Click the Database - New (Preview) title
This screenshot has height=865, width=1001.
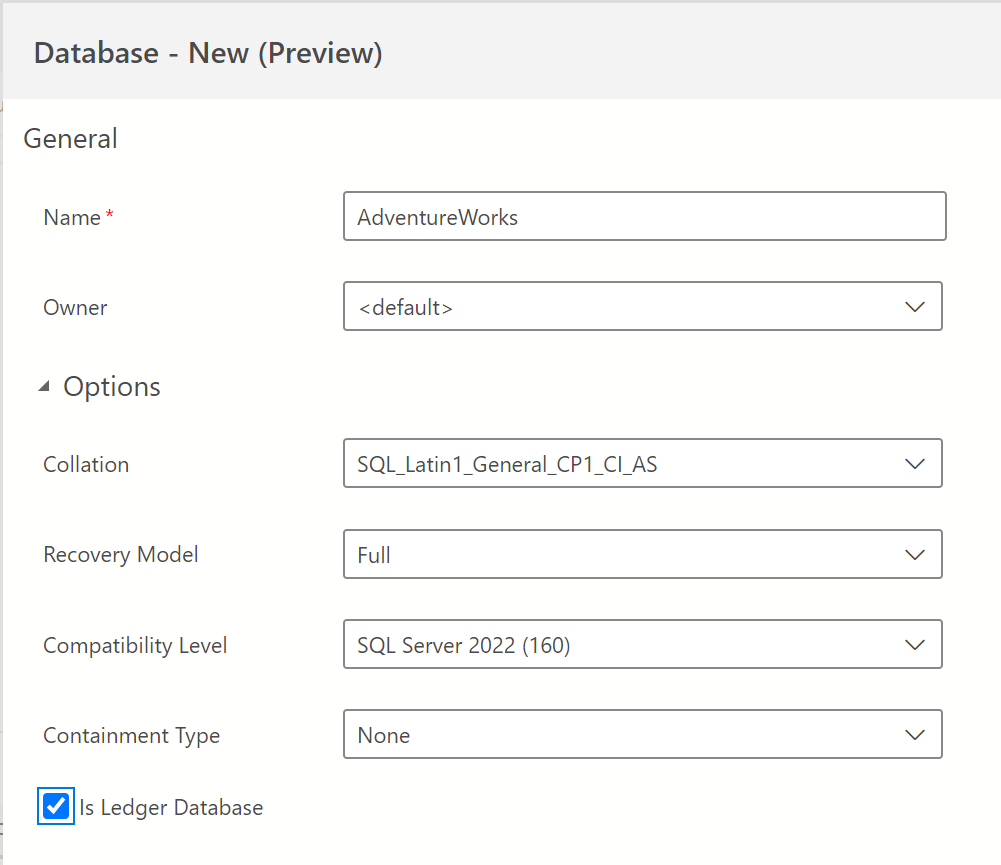click(x=208, y=52)
